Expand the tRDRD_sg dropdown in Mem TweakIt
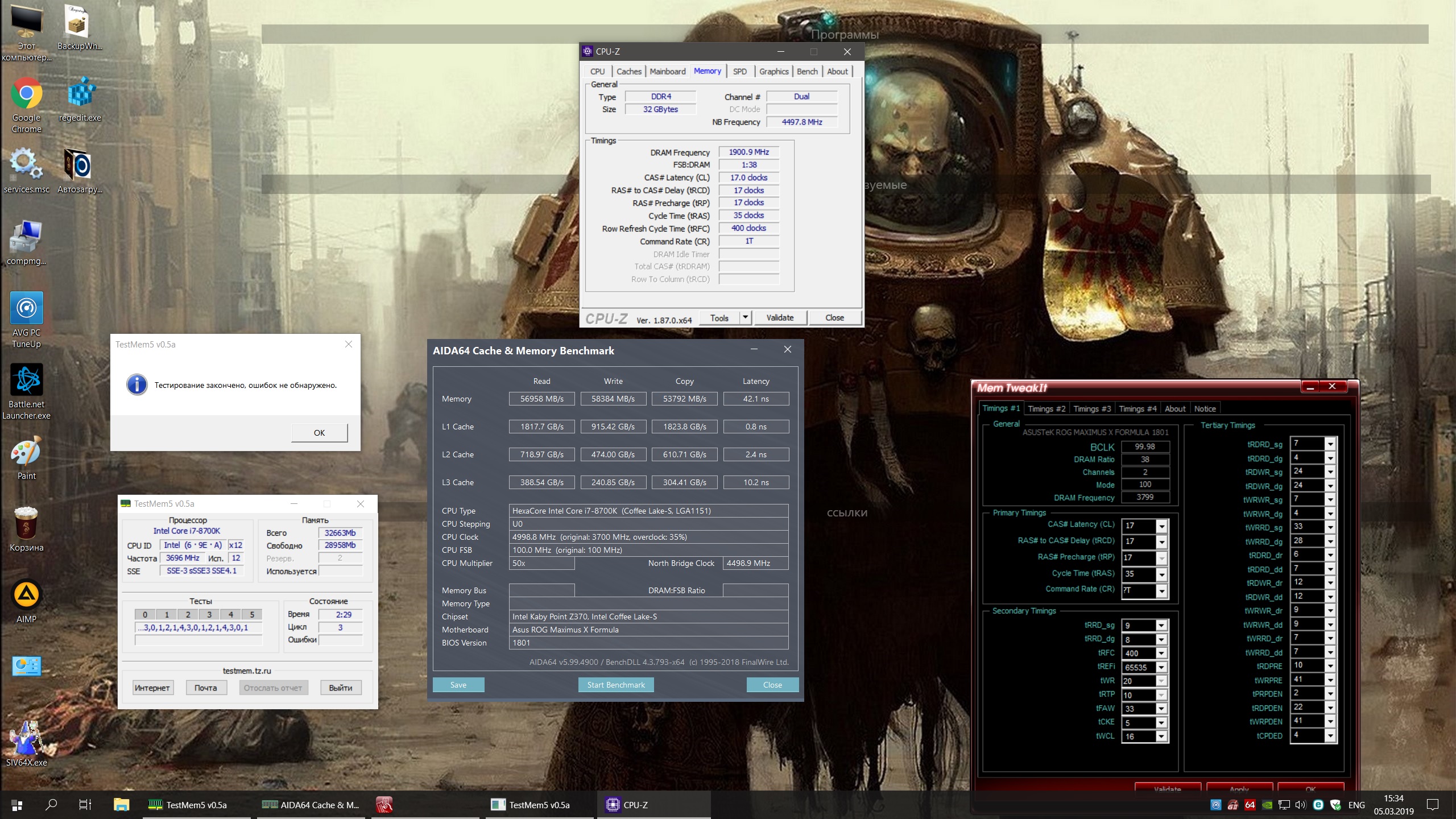This screenshot has width=1456, height=819. (1330, 444)
